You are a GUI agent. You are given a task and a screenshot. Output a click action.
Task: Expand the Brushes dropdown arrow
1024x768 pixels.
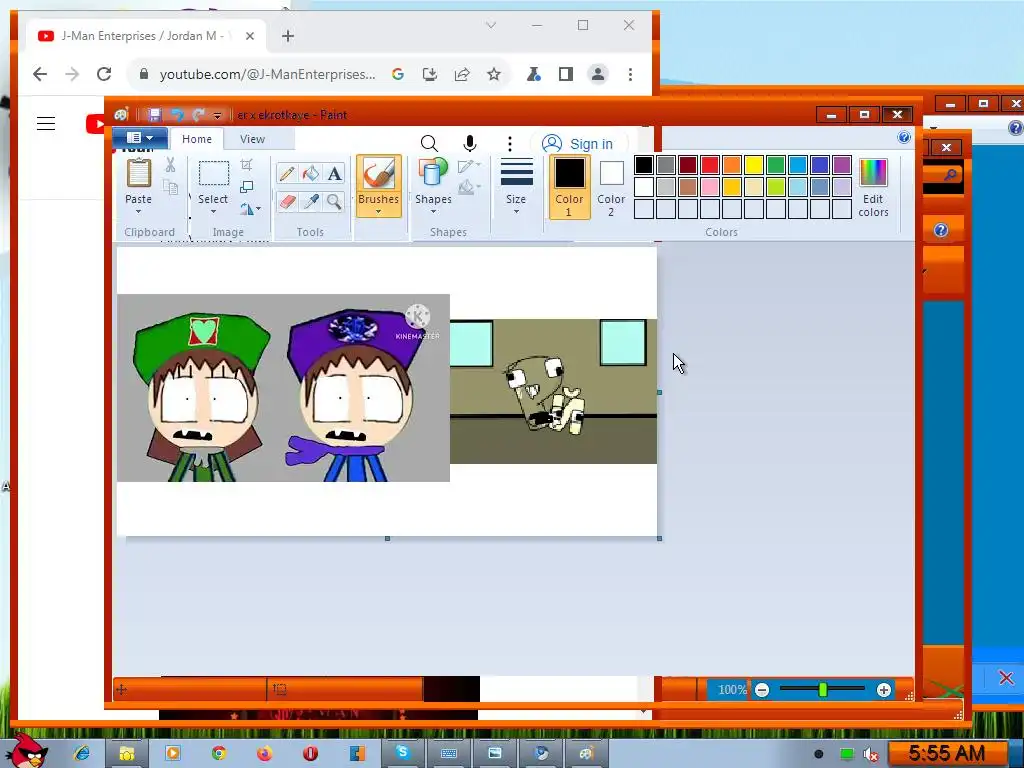pyautogui.click(x=378, y=211)
